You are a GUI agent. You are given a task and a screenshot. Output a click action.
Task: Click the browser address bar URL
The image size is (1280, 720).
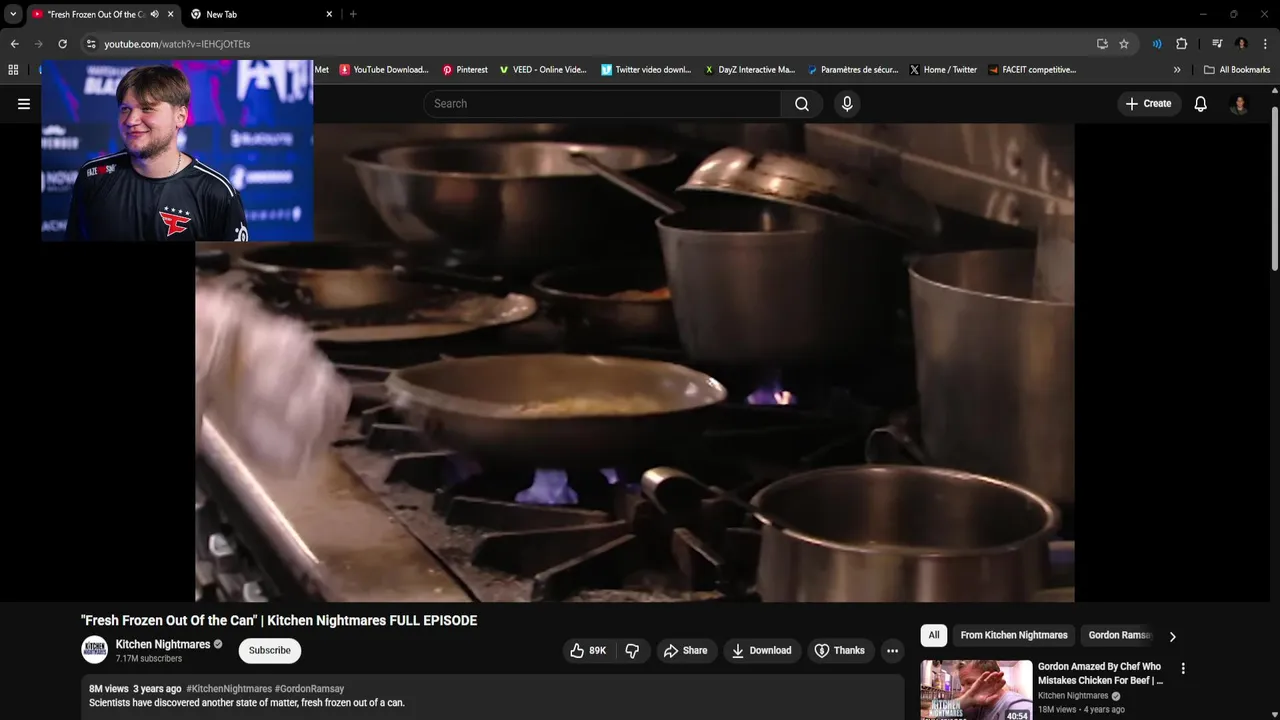pyautogui.click(x=177, y=44)
